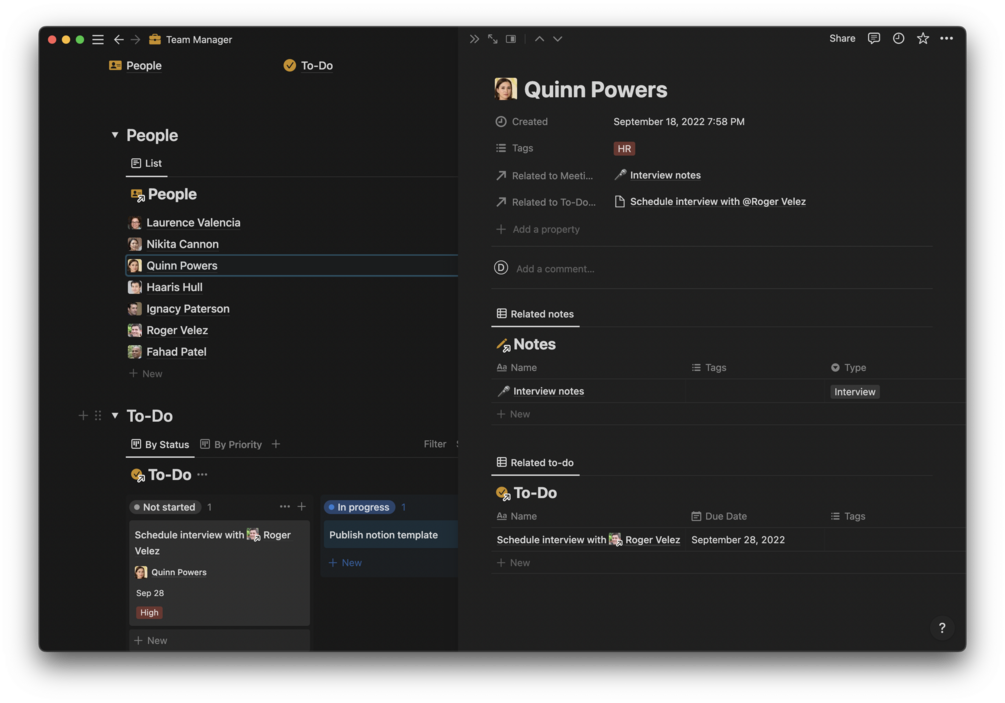Collapse the To-Do section disclosure triangle
The height and width of the screenshot is (703, 1005).
115,416
